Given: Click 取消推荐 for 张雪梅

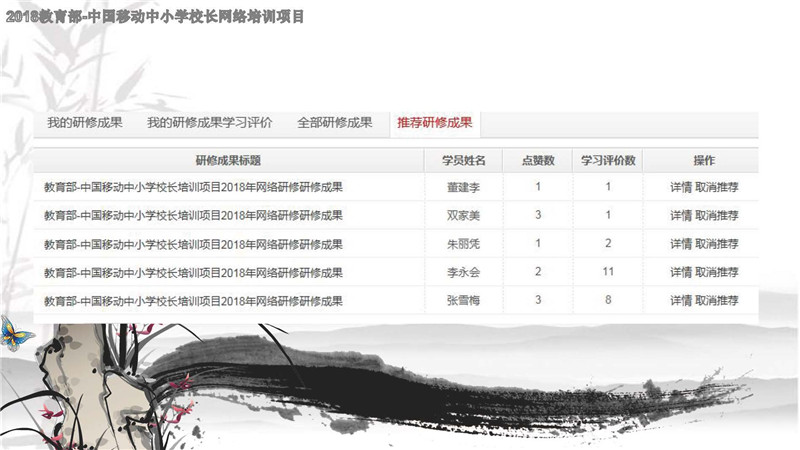Looking at the screenshot, I should pos(717,301).
